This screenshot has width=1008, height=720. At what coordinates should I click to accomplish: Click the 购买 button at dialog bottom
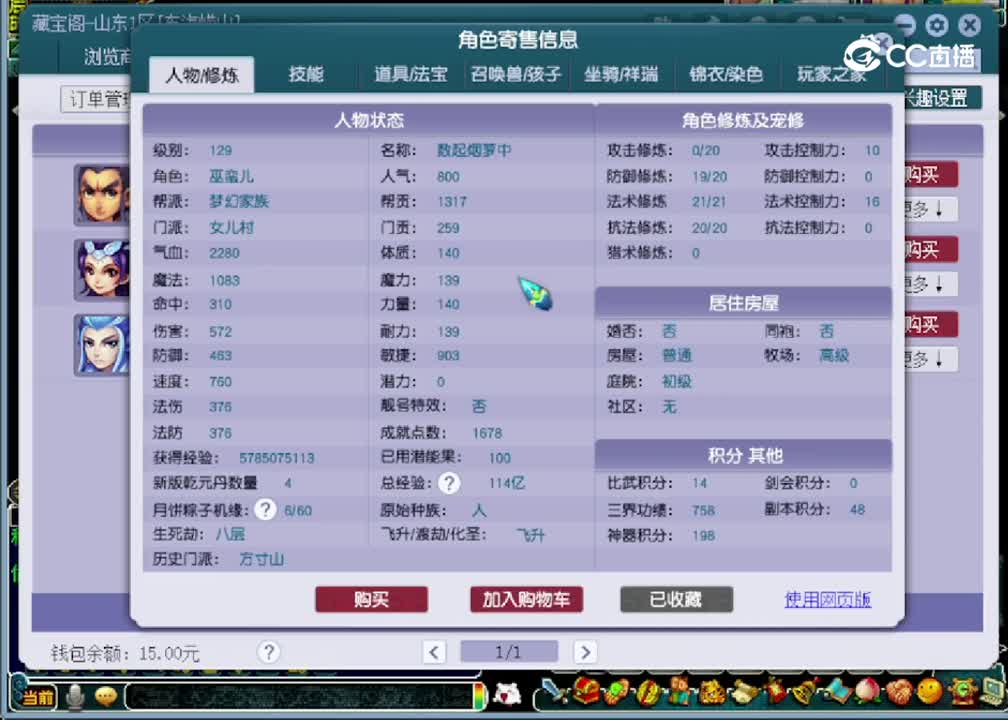[371, 600]
